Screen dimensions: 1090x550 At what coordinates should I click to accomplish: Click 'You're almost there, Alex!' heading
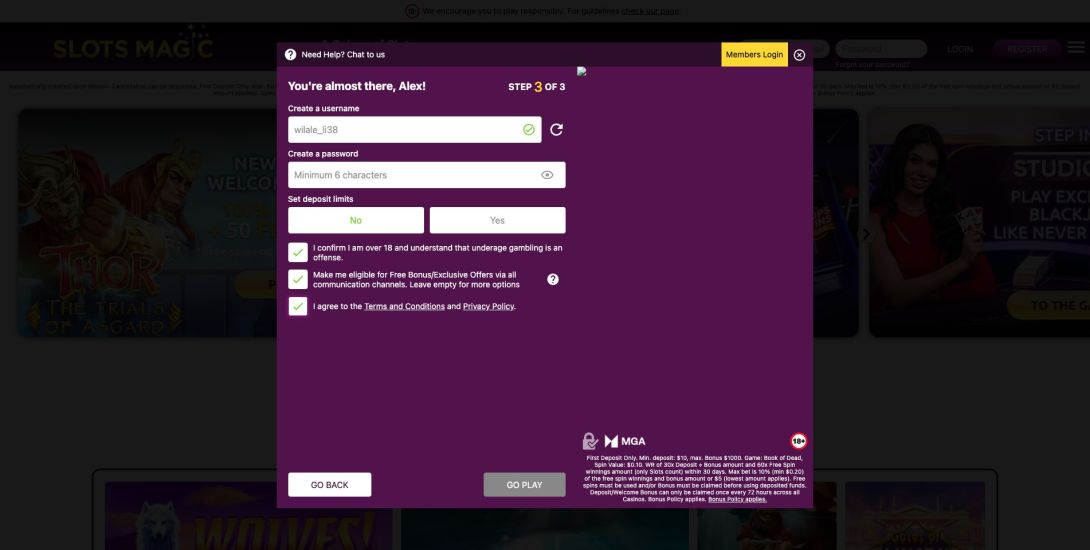[x=357, y=86]
